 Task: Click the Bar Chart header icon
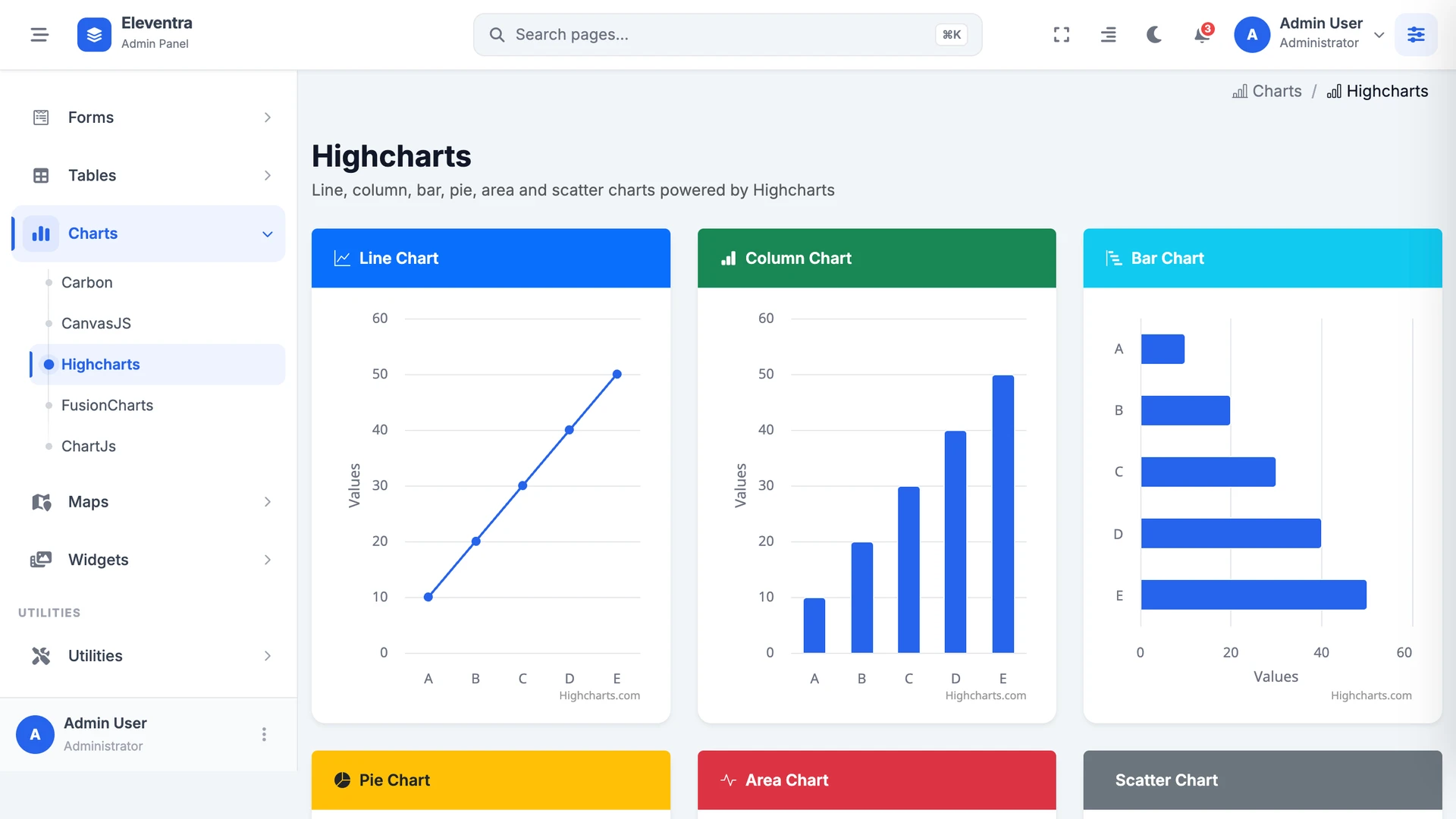(1113, 259)
